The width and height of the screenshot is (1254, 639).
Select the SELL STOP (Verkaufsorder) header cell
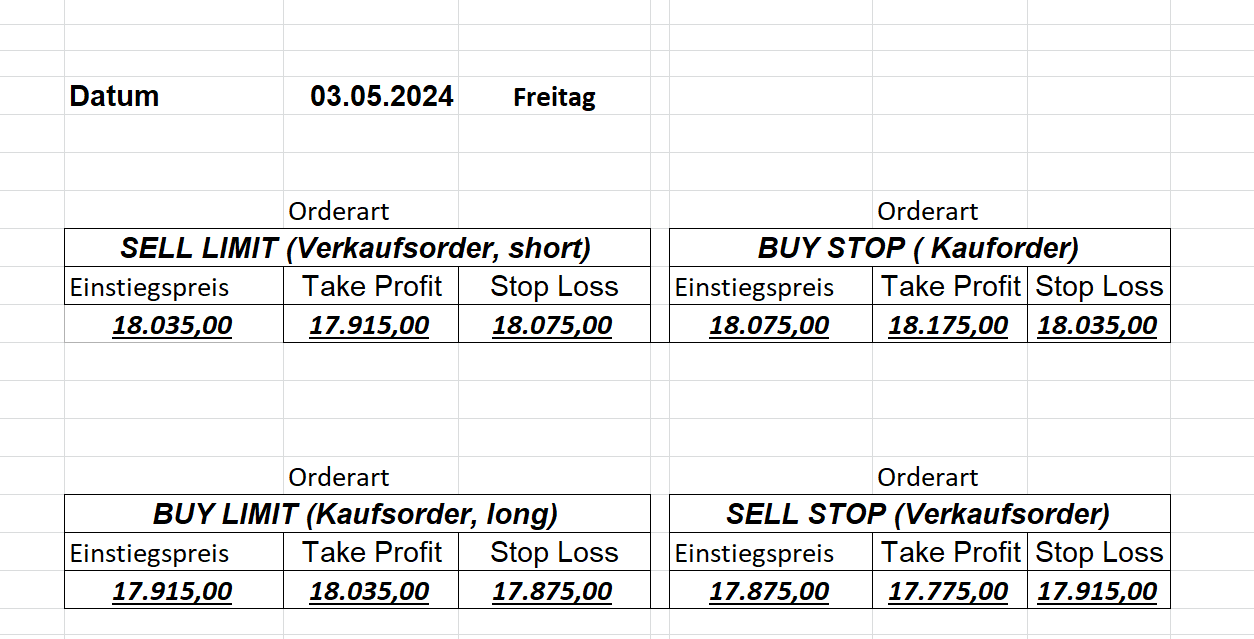(x=918, y=514)
